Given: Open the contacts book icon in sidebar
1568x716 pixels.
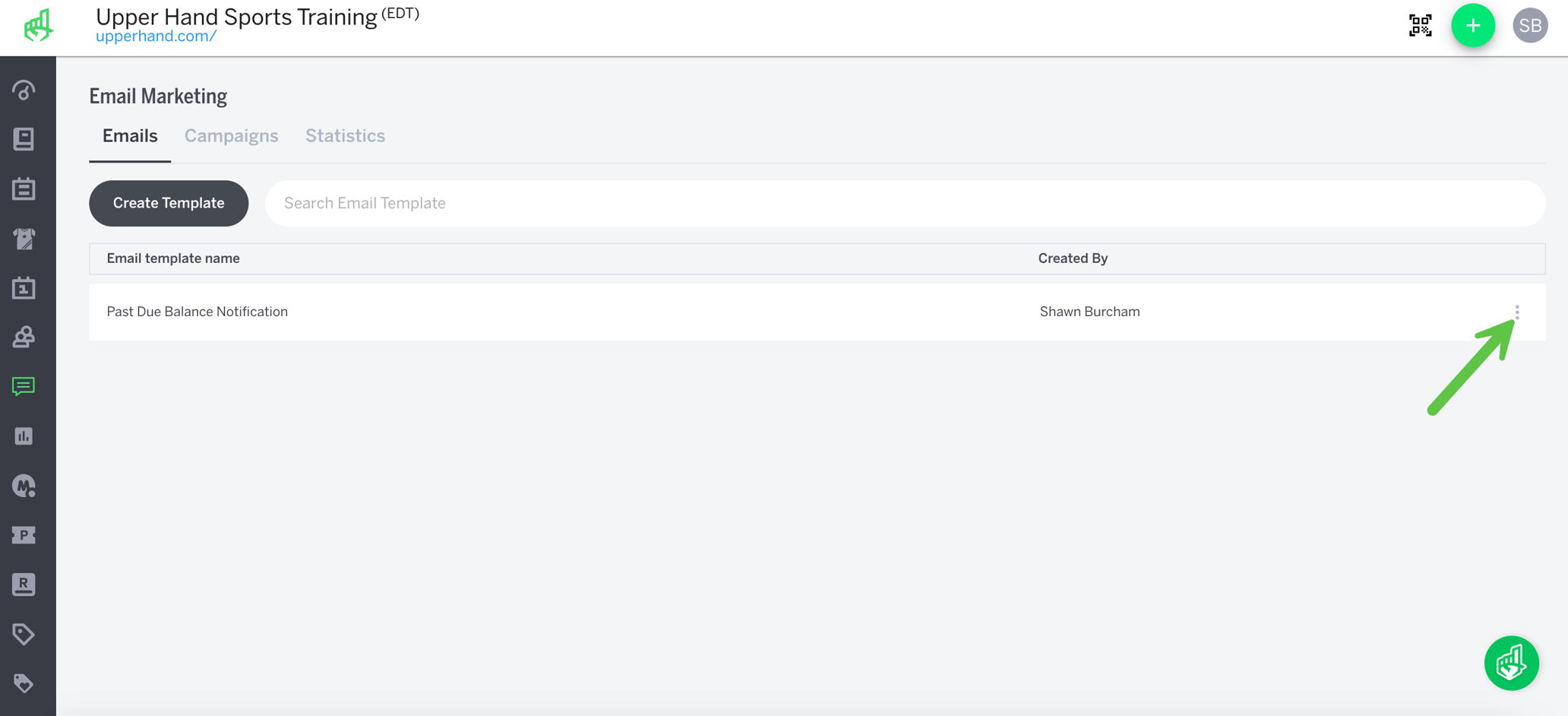Looking at the screenshot, I should pyautogui.click(x=24, y=139).
